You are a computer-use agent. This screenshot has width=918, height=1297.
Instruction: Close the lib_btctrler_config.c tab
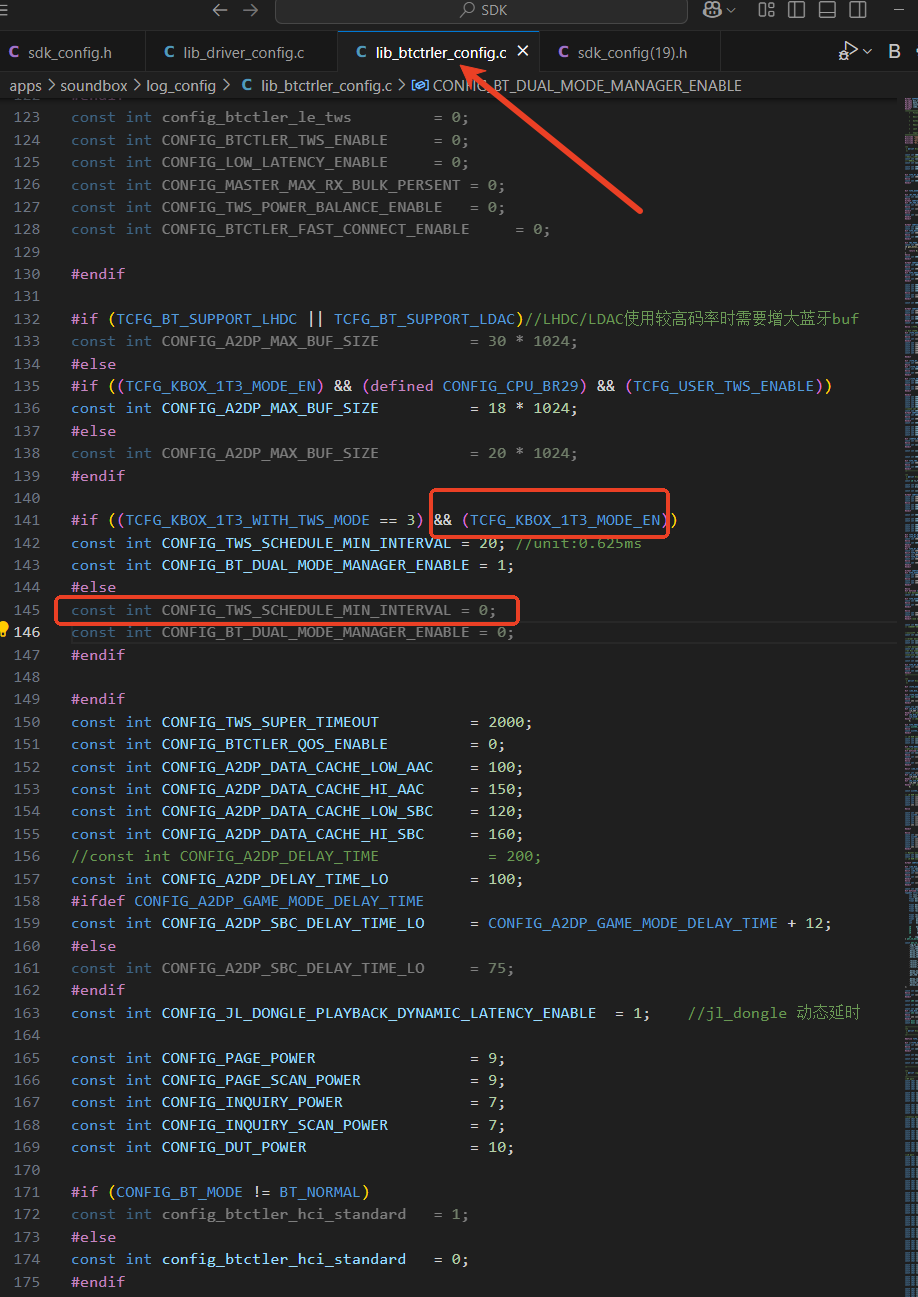point(522,52)
